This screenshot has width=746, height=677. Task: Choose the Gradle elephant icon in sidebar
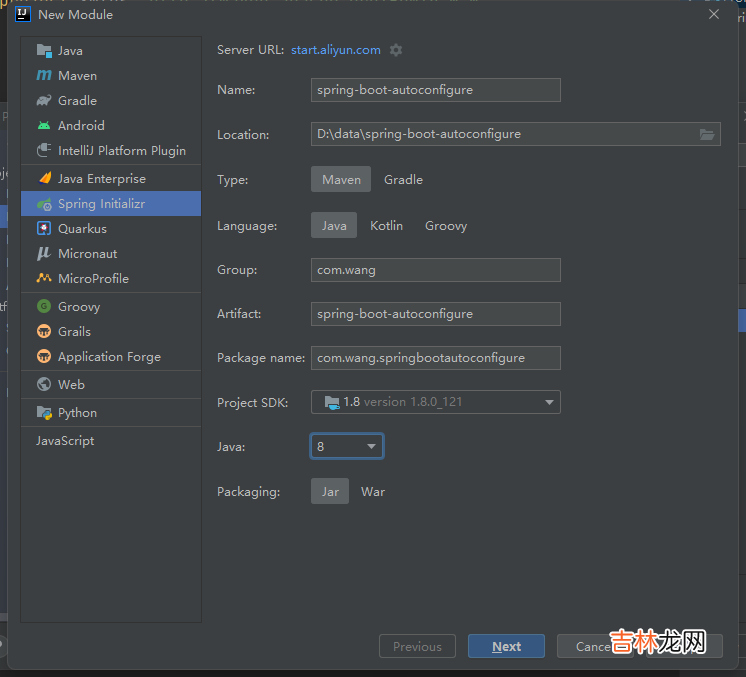coord(44,101)
